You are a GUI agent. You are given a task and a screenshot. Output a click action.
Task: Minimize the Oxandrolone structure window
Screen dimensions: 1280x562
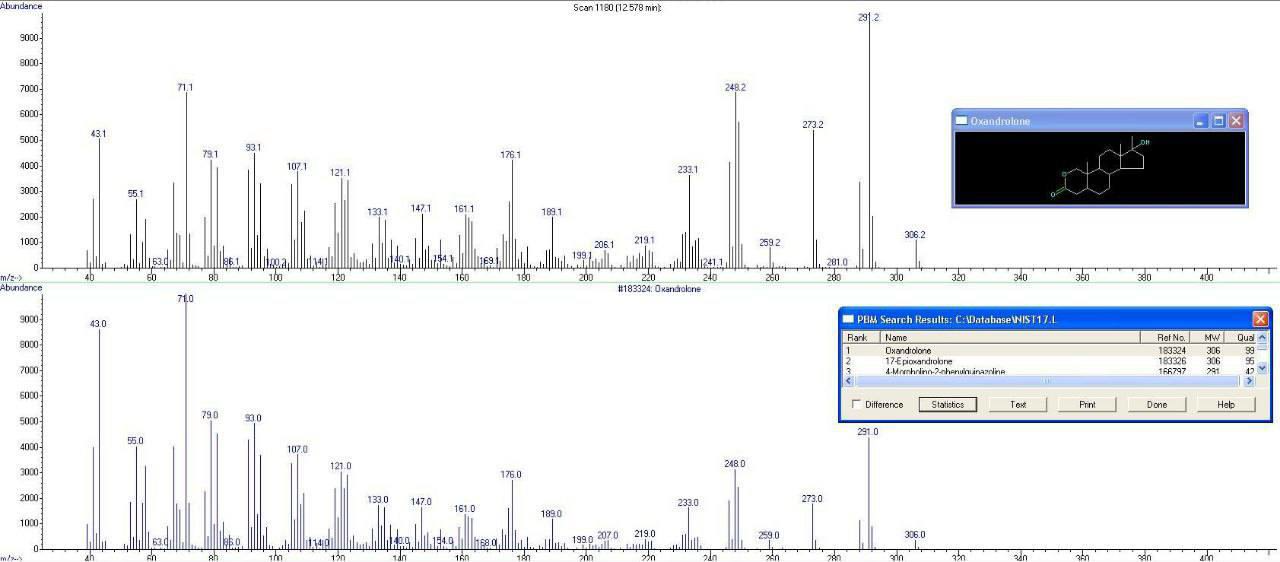point(1201,121)
